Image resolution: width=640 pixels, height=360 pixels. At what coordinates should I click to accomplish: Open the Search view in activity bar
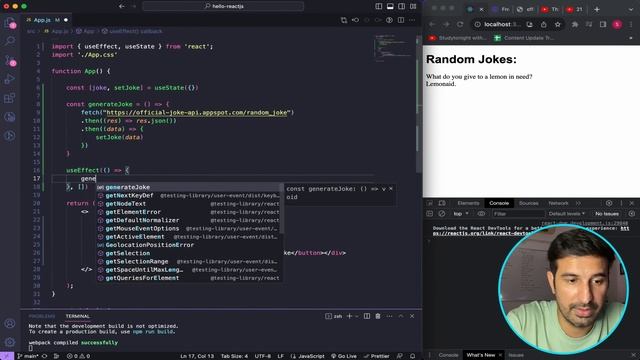tap(10, 41)
